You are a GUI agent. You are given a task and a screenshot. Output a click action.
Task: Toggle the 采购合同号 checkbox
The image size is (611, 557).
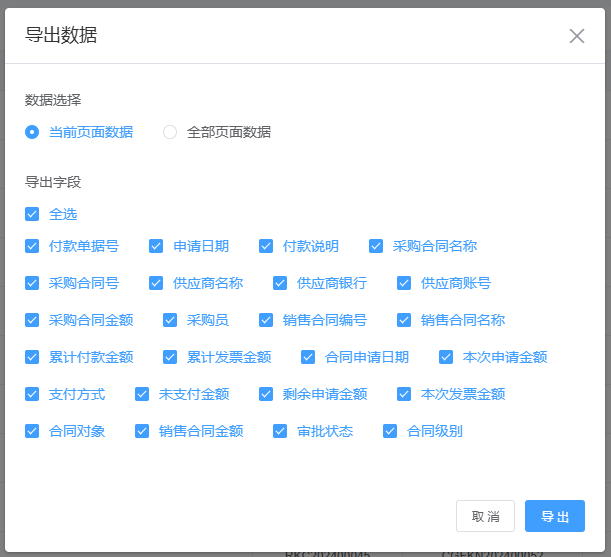pos(32,283)
